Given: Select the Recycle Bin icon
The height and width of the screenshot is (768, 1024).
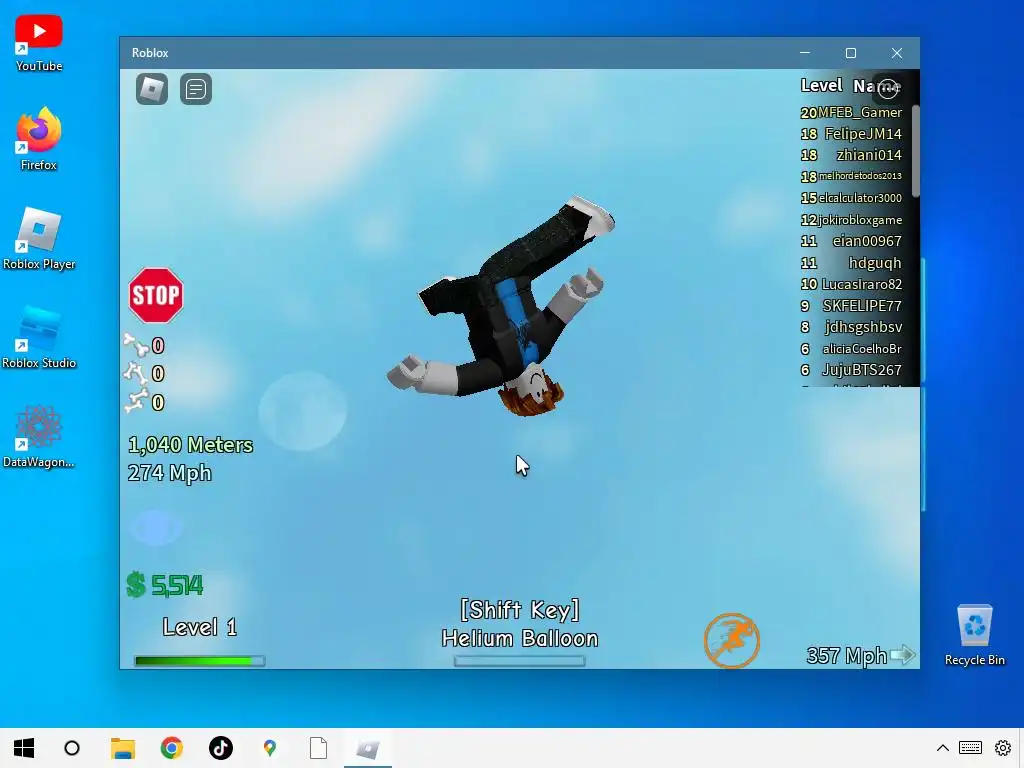Looking at the screenshot, I should (974, 635).
